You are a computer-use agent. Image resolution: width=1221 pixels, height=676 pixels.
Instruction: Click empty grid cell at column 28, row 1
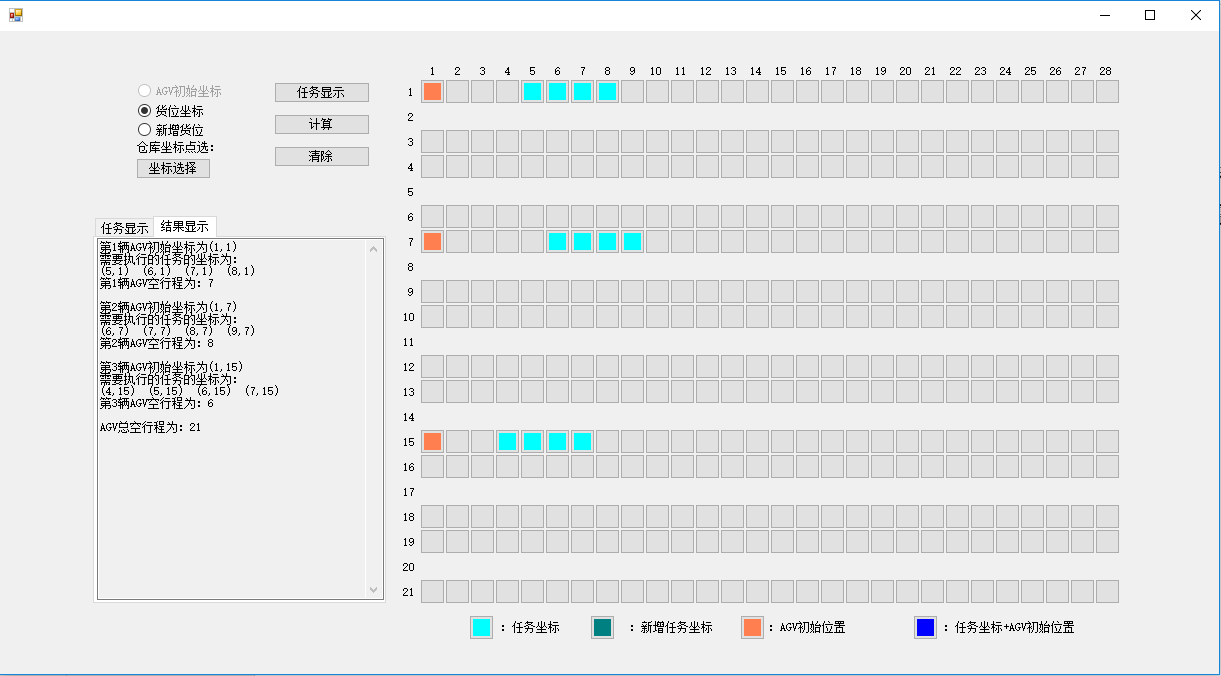click(1107, 91)
